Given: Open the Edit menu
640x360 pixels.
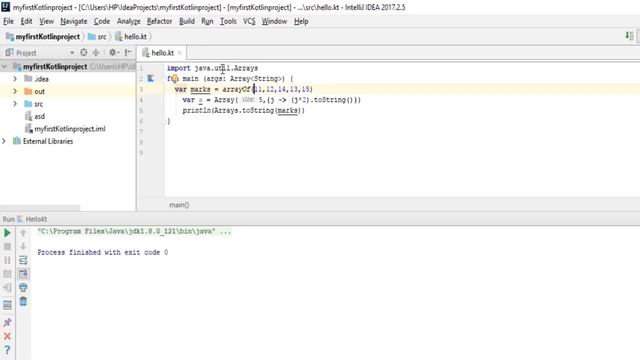Looking at the screenshot, I should (x=27, y=21).
